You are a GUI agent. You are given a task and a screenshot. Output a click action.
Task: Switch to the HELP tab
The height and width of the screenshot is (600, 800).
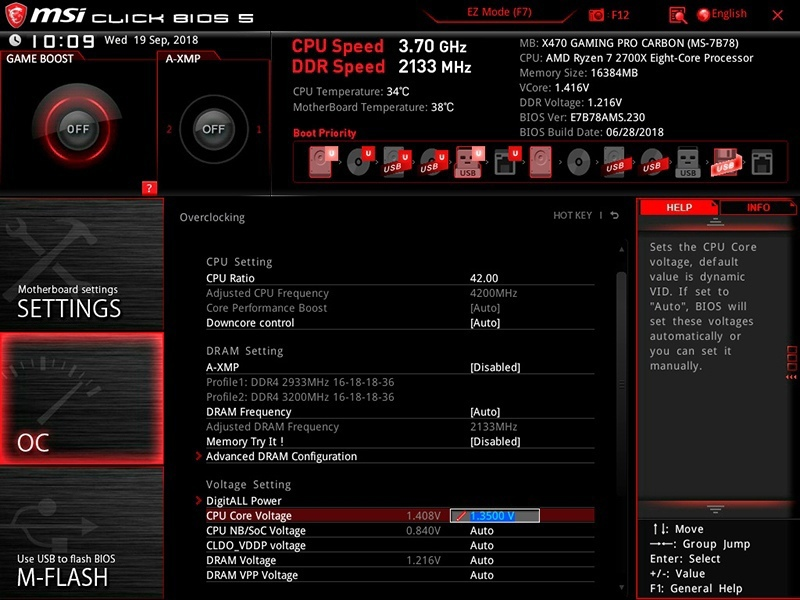(679, 207)
